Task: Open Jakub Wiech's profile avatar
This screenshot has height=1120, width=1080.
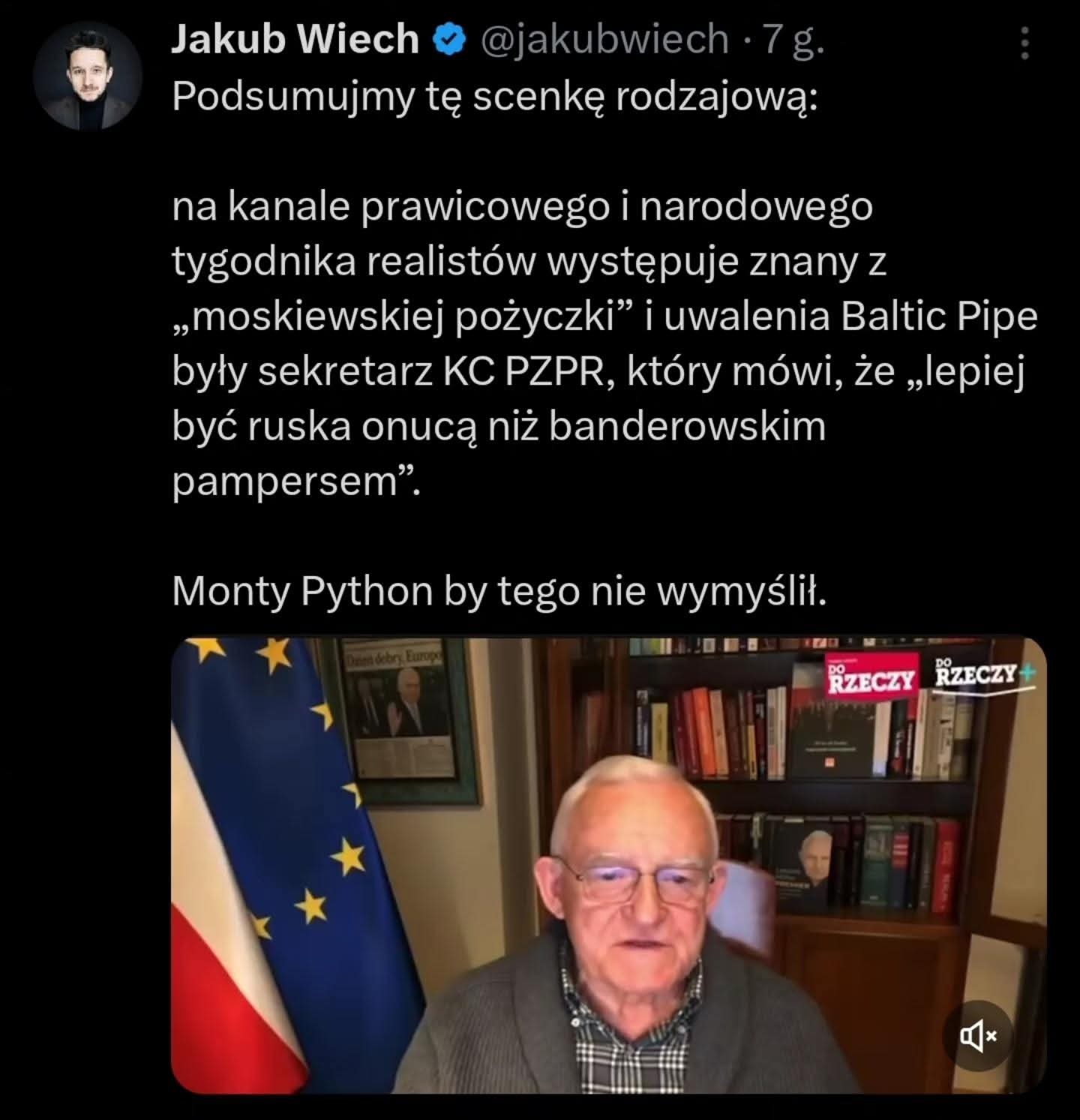Action: click(x=88, y=77)
